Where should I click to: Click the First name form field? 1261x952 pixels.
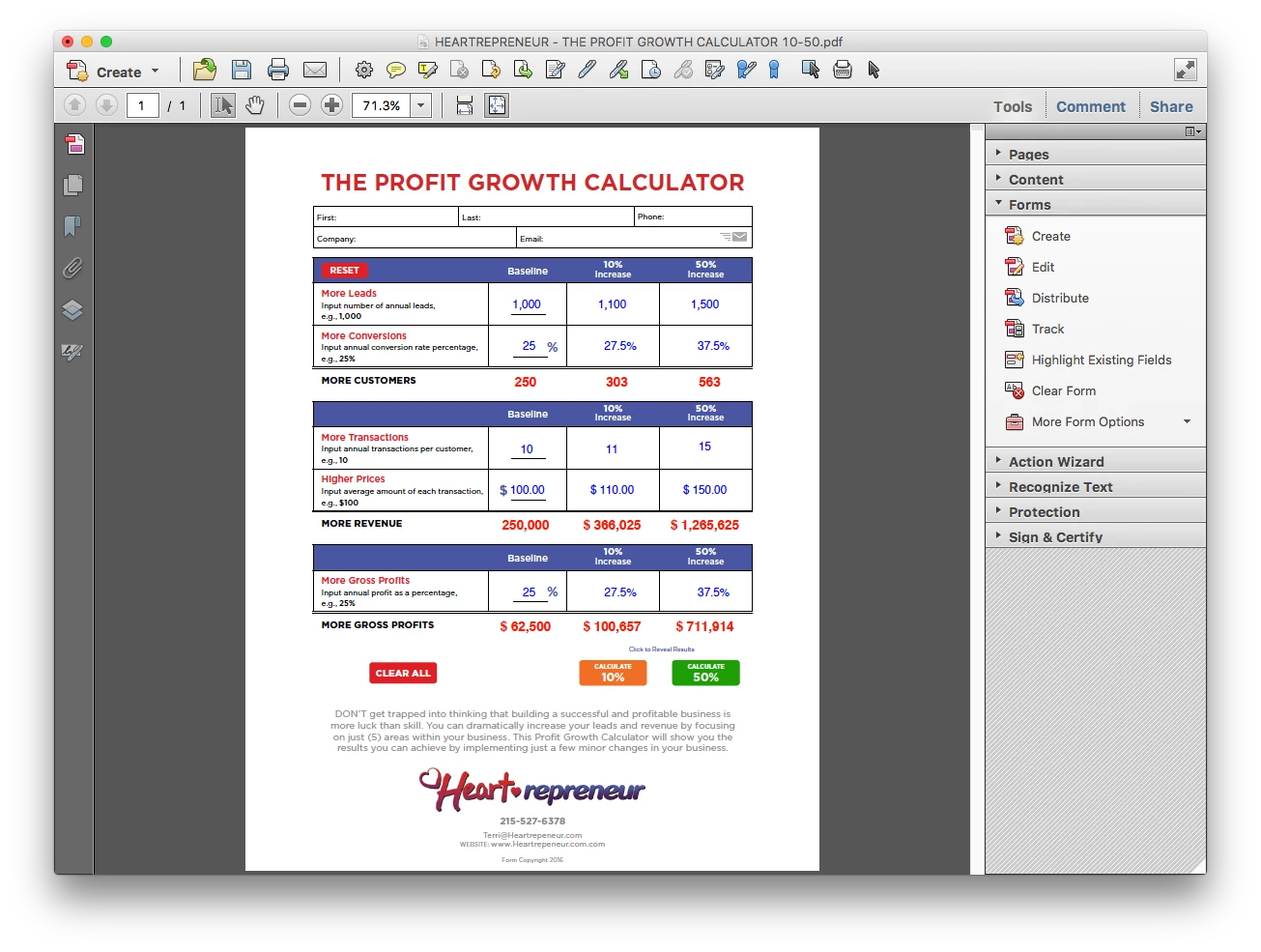click(386, 216)
